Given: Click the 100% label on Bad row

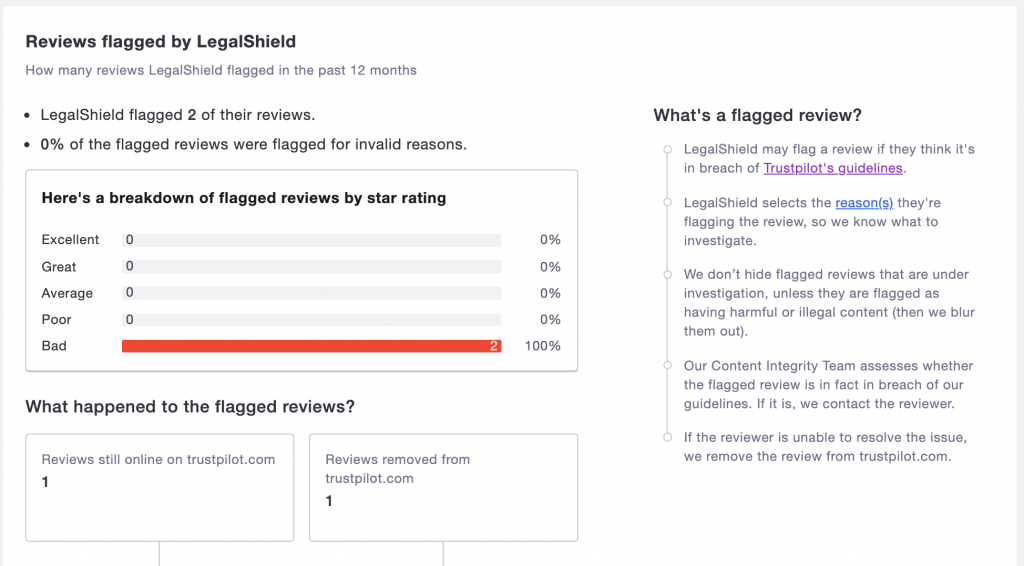Looking at the screenshot, I should coord(542,346).
